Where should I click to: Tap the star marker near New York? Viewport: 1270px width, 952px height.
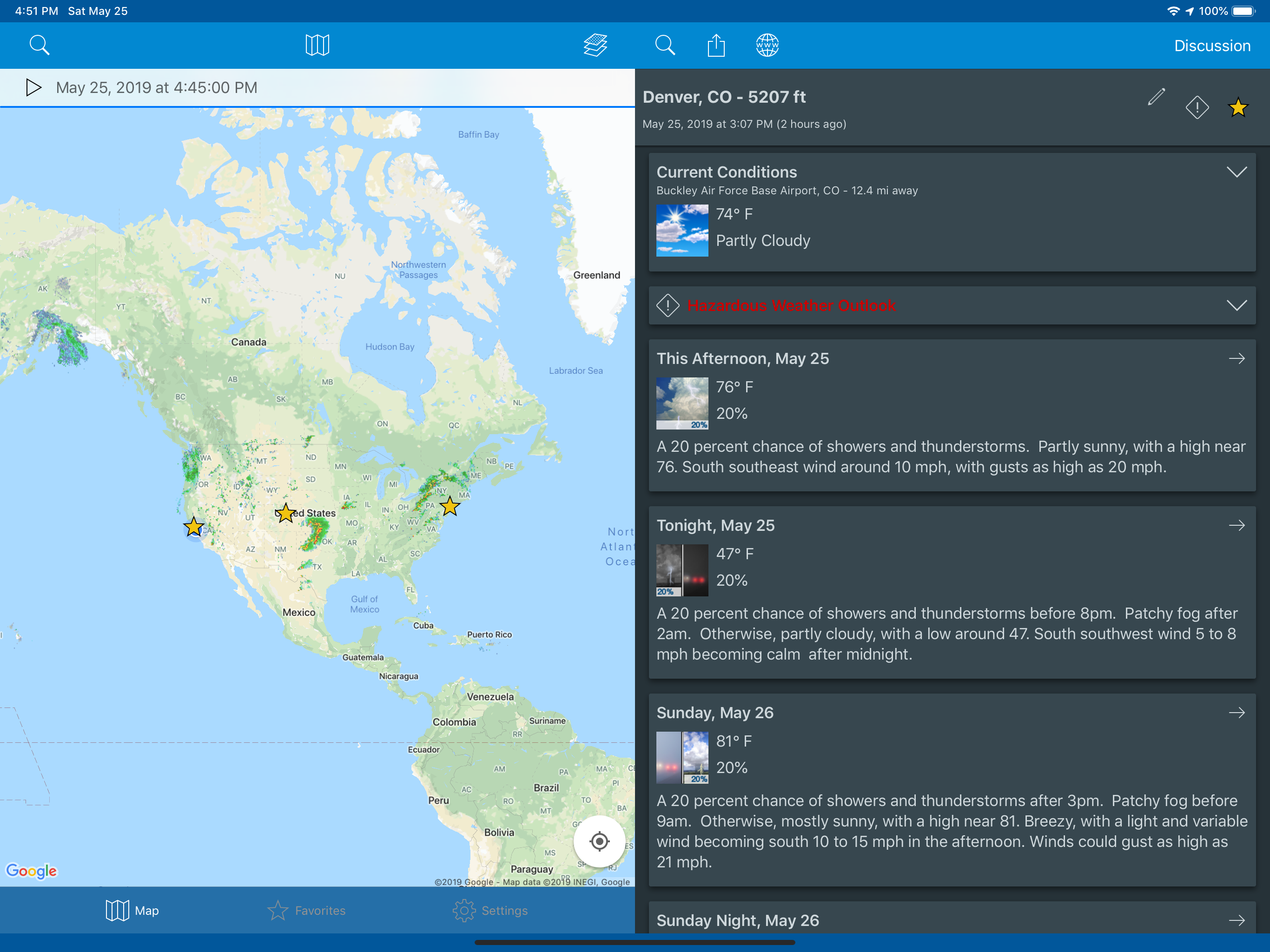point(450,506)
